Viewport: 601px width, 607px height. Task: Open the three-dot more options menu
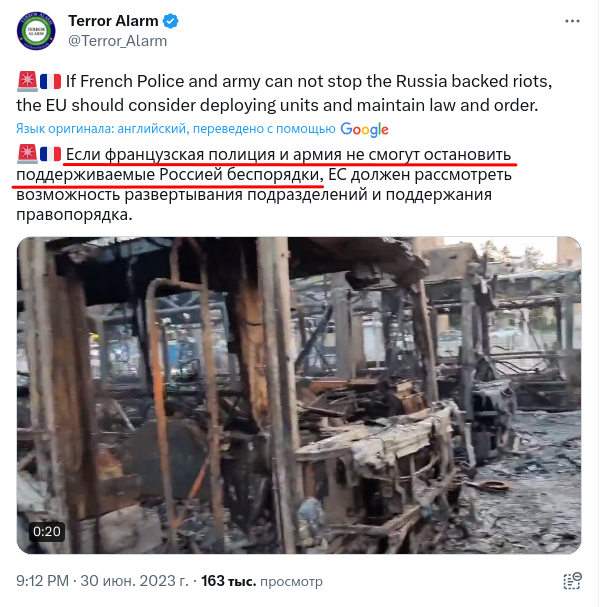pos(572,21)
